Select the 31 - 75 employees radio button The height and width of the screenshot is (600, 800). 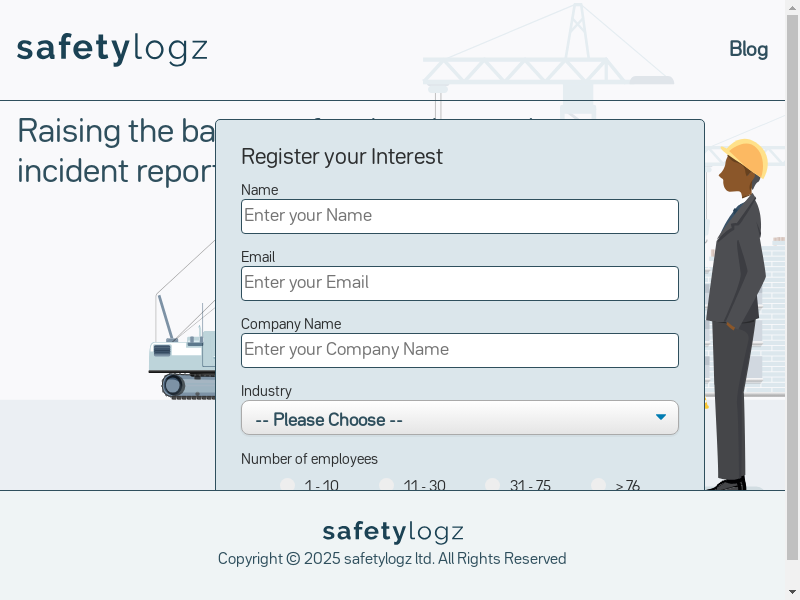[493, 485]
